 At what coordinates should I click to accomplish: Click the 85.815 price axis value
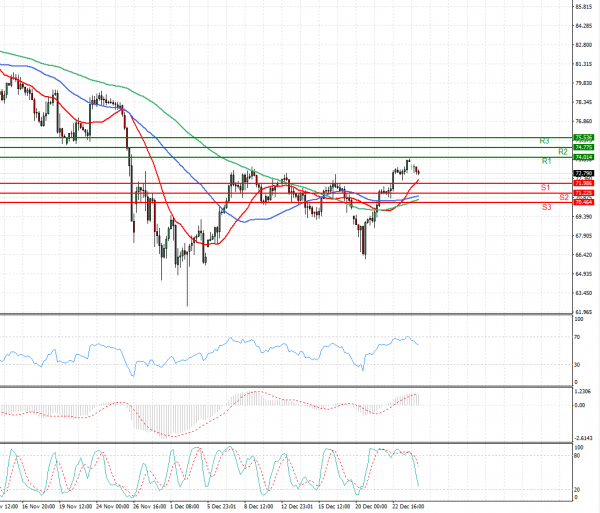584,7
